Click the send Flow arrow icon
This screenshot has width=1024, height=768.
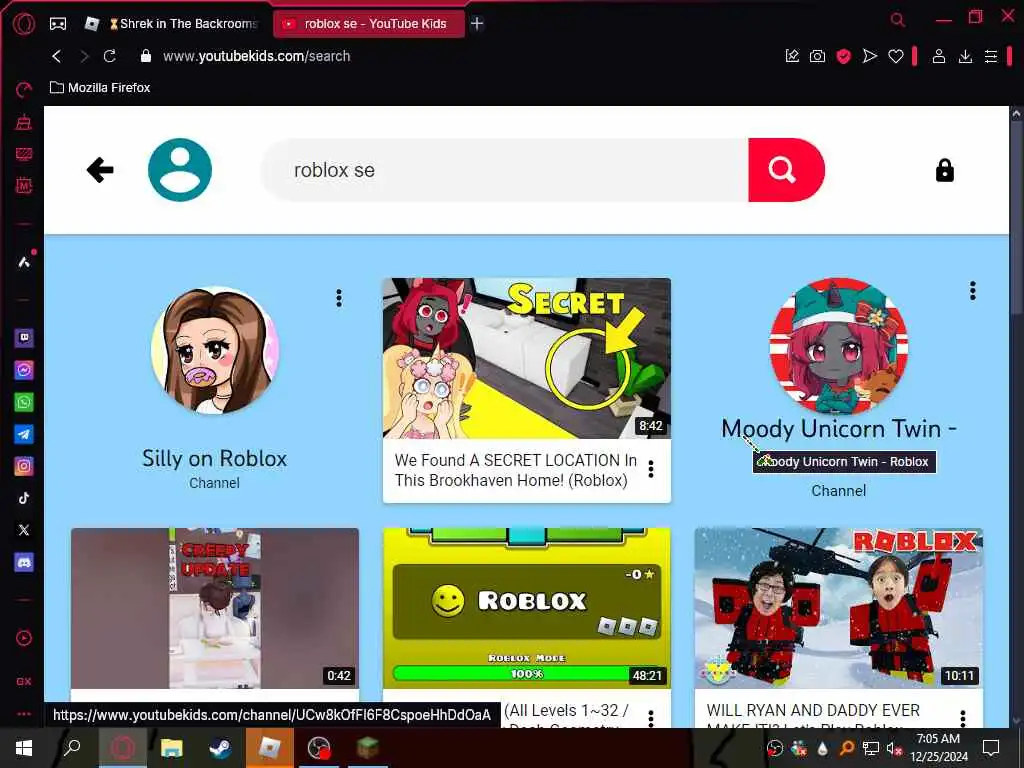pos(869,56)
